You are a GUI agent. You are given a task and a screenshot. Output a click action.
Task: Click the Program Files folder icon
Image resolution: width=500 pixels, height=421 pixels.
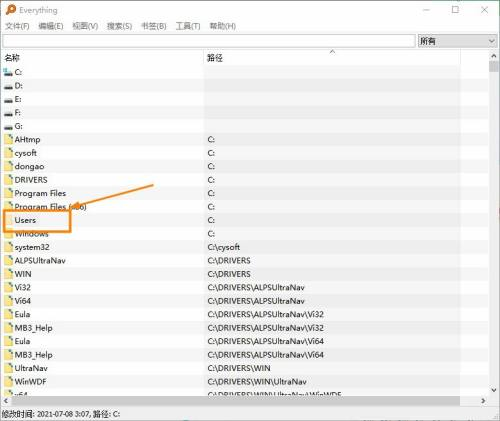tap(8, 193)
